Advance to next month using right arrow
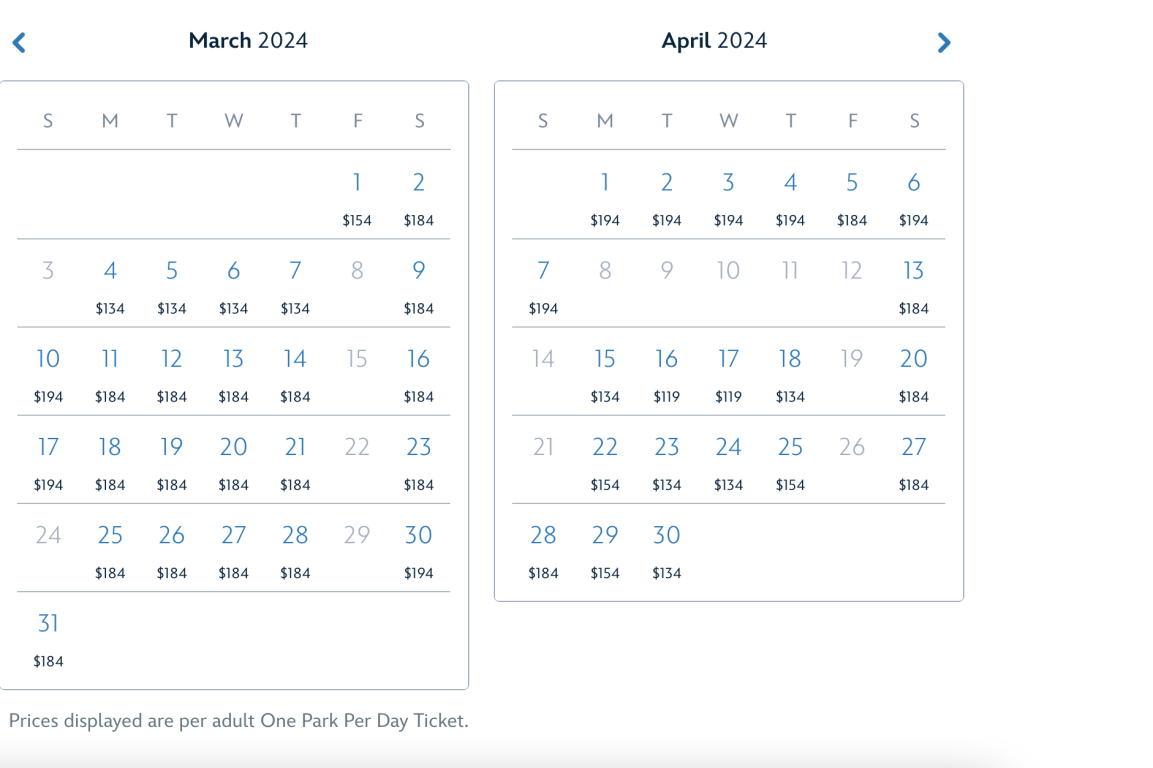The width and height of the screenshot is (1153, 768). [943, 42]
